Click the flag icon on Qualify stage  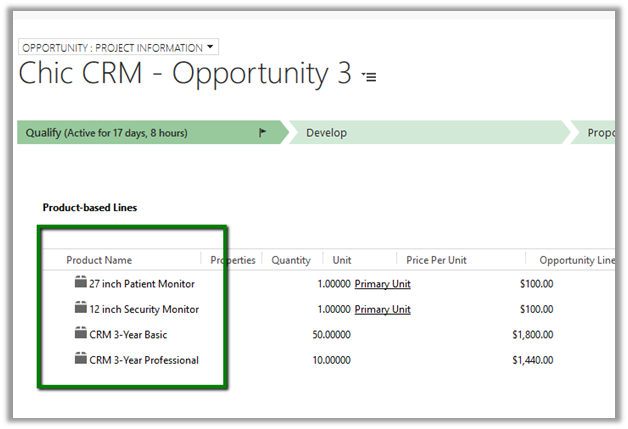pyautogui.click(x=263, y=133)
